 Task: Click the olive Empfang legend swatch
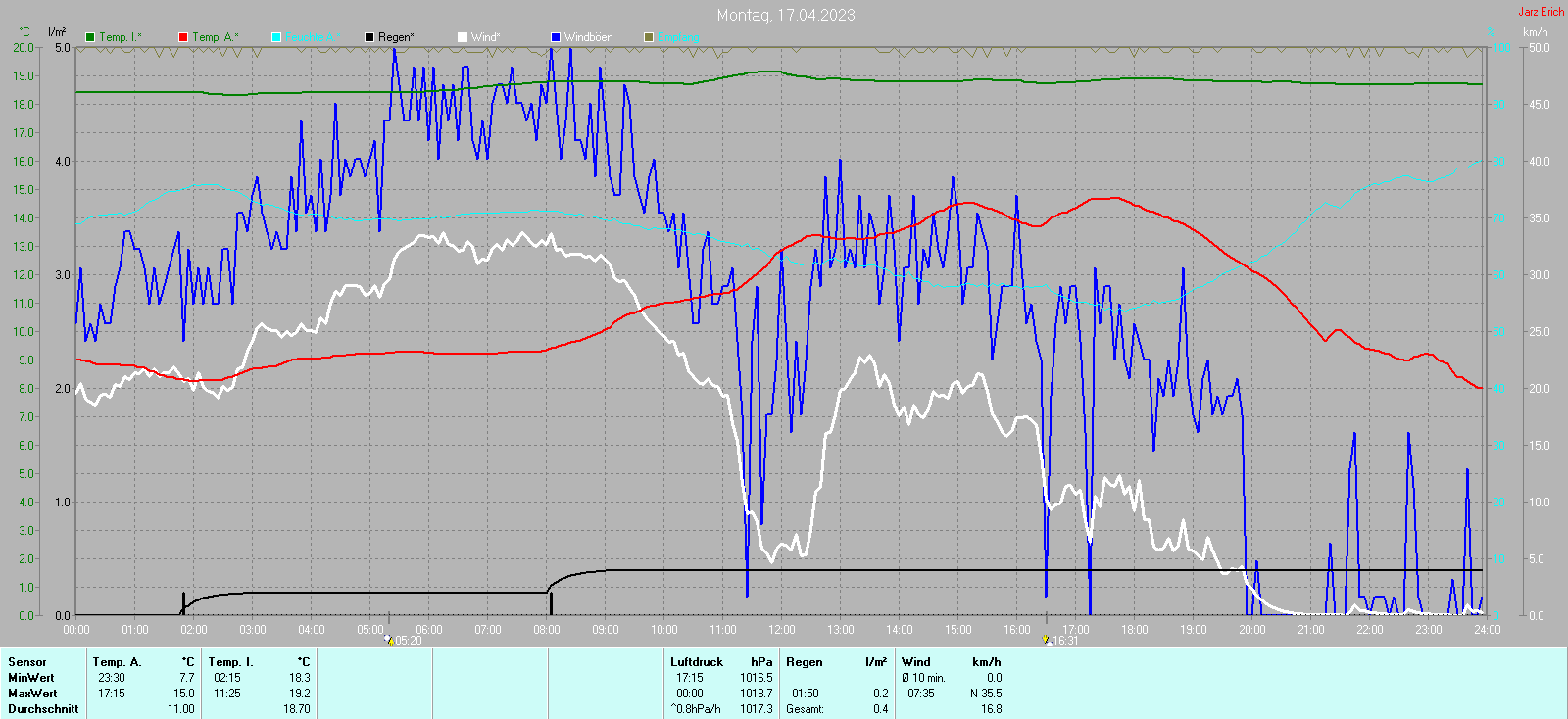coord(649,37)
